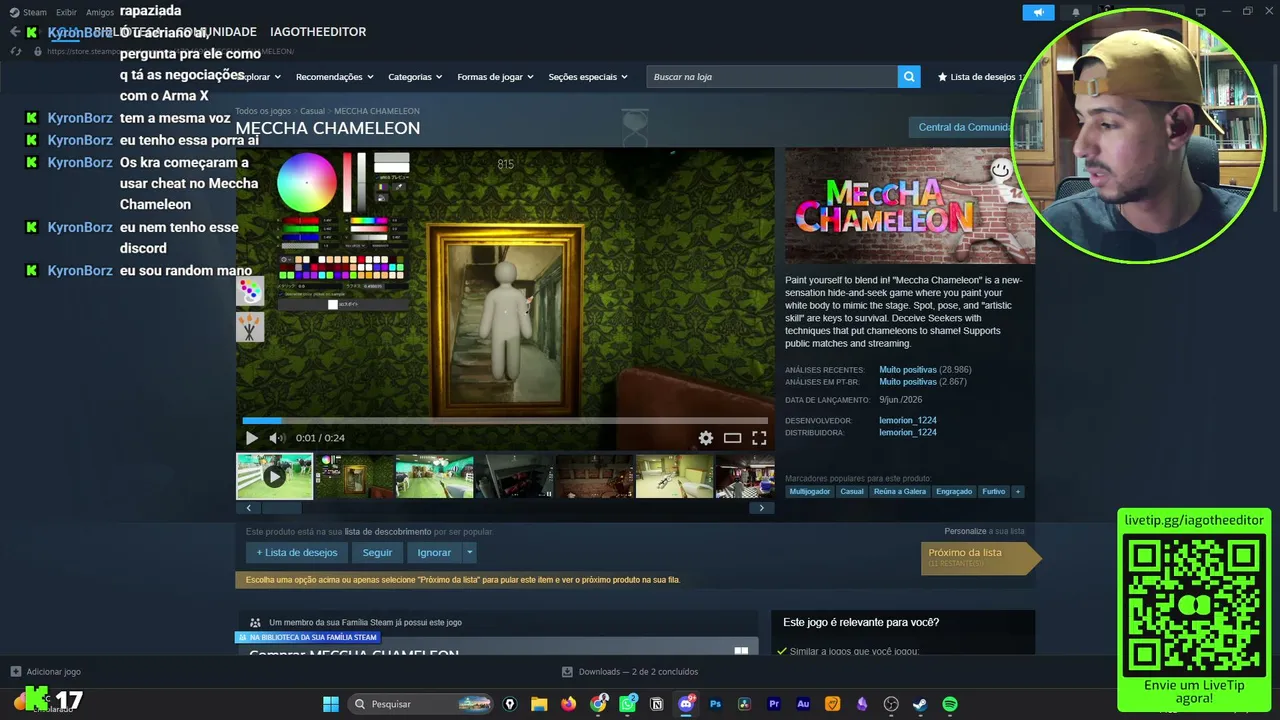Expand the Seções especiais dropdown
The image size is (1280, 720).
point(588,77)
